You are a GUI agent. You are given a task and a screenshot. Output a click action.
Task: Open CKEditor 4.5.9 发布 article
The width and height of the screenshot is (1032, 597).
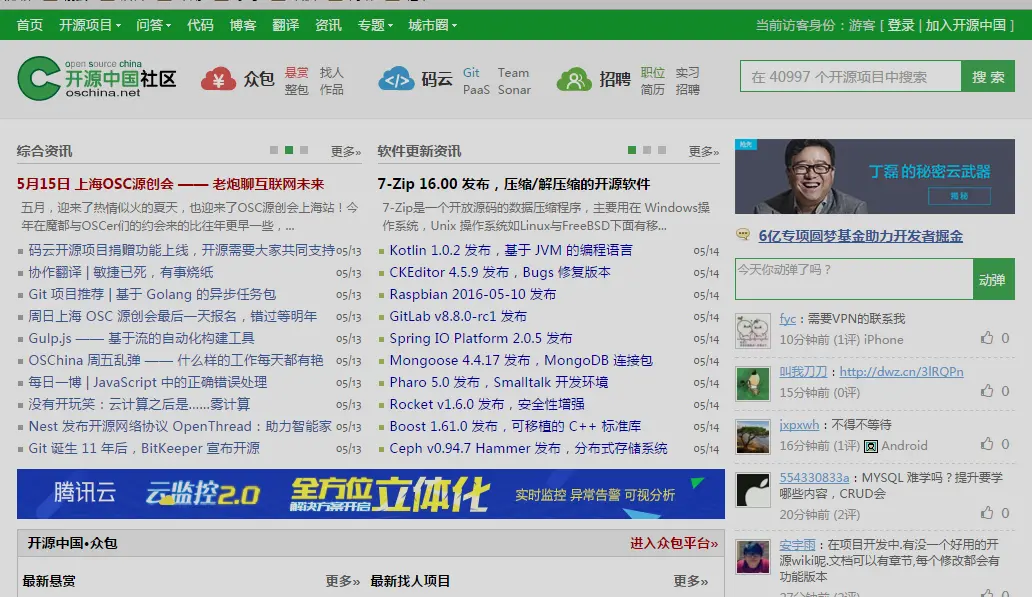[x=500, y=272]
